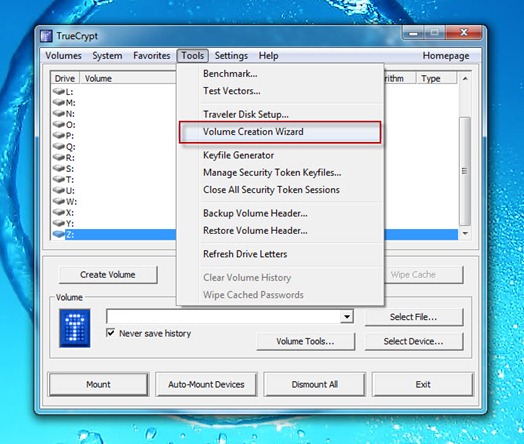The width and height of the screenshot is (524, 444).
Task: Click Auto-Mount Devices button
Action: click(x=206, y=384)
